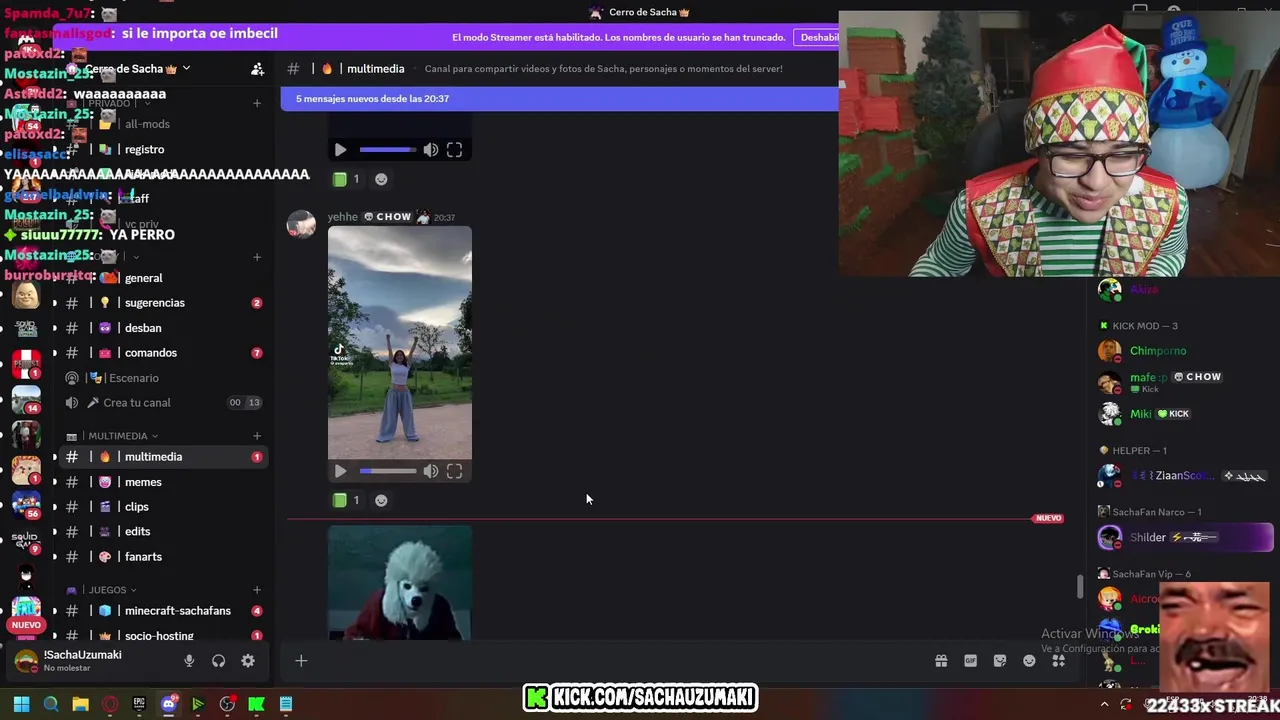Select the multimedia channel

coord(163,457)
